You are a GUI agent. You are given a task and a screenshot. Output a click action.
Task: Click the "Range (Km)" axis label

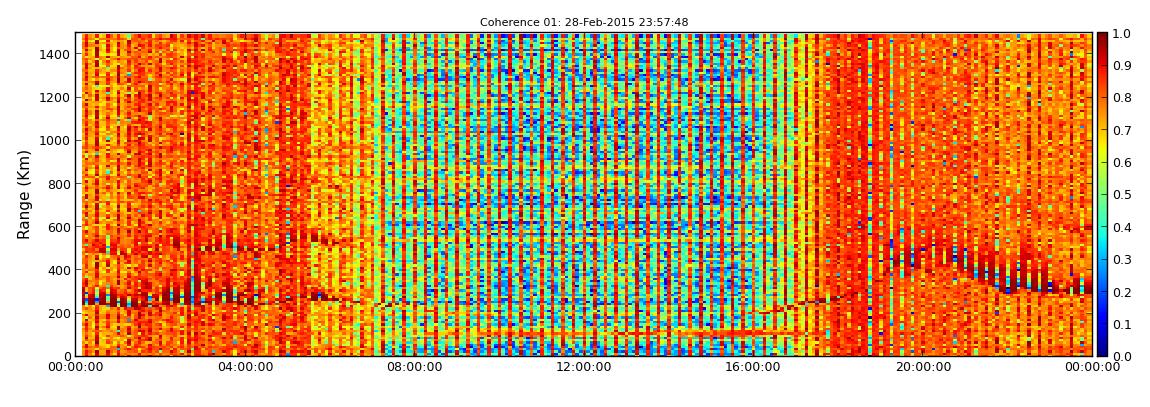tap(24, 194)
